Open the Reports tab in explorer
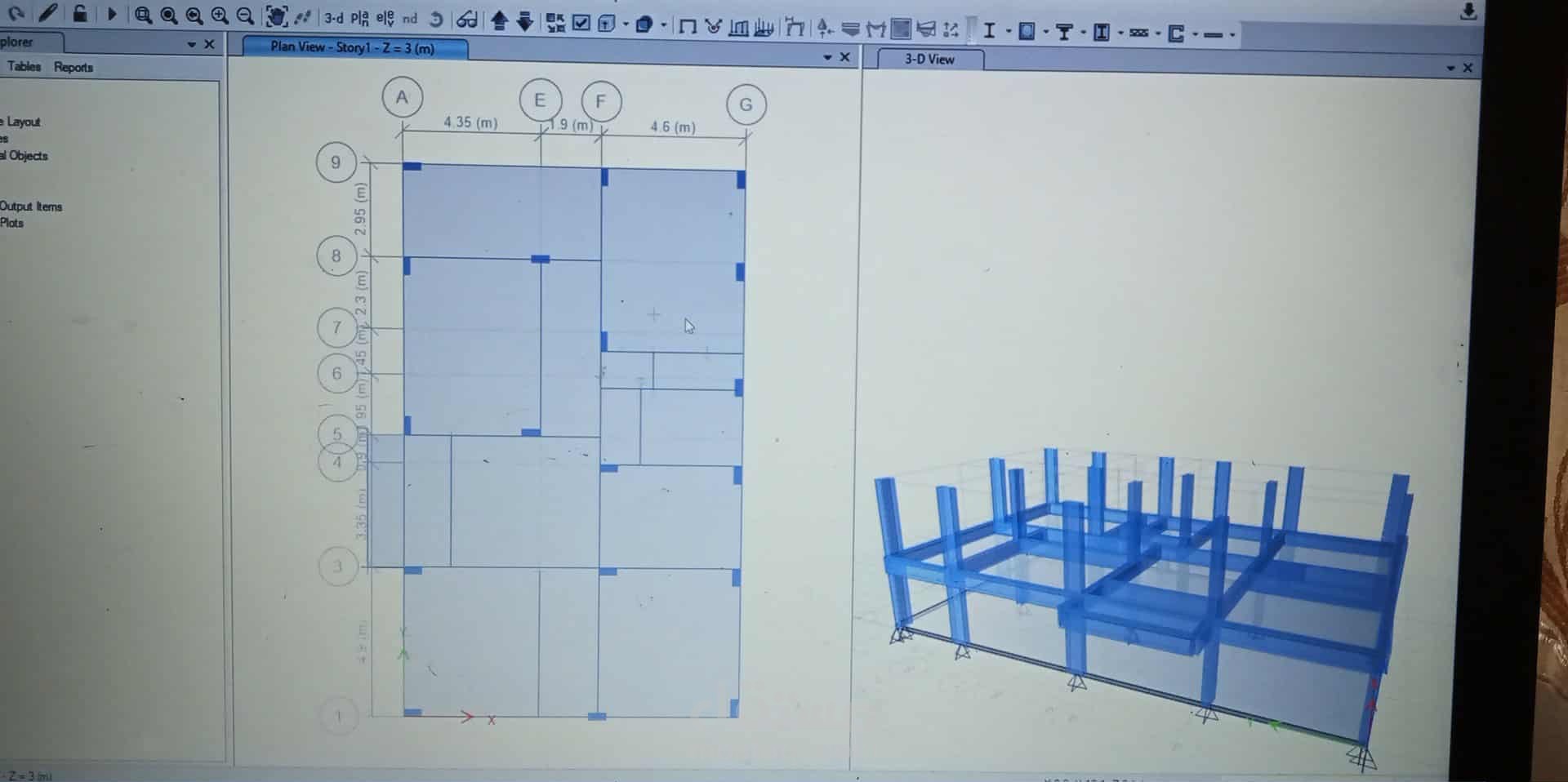1568x782 pixels. pos(73,67)
